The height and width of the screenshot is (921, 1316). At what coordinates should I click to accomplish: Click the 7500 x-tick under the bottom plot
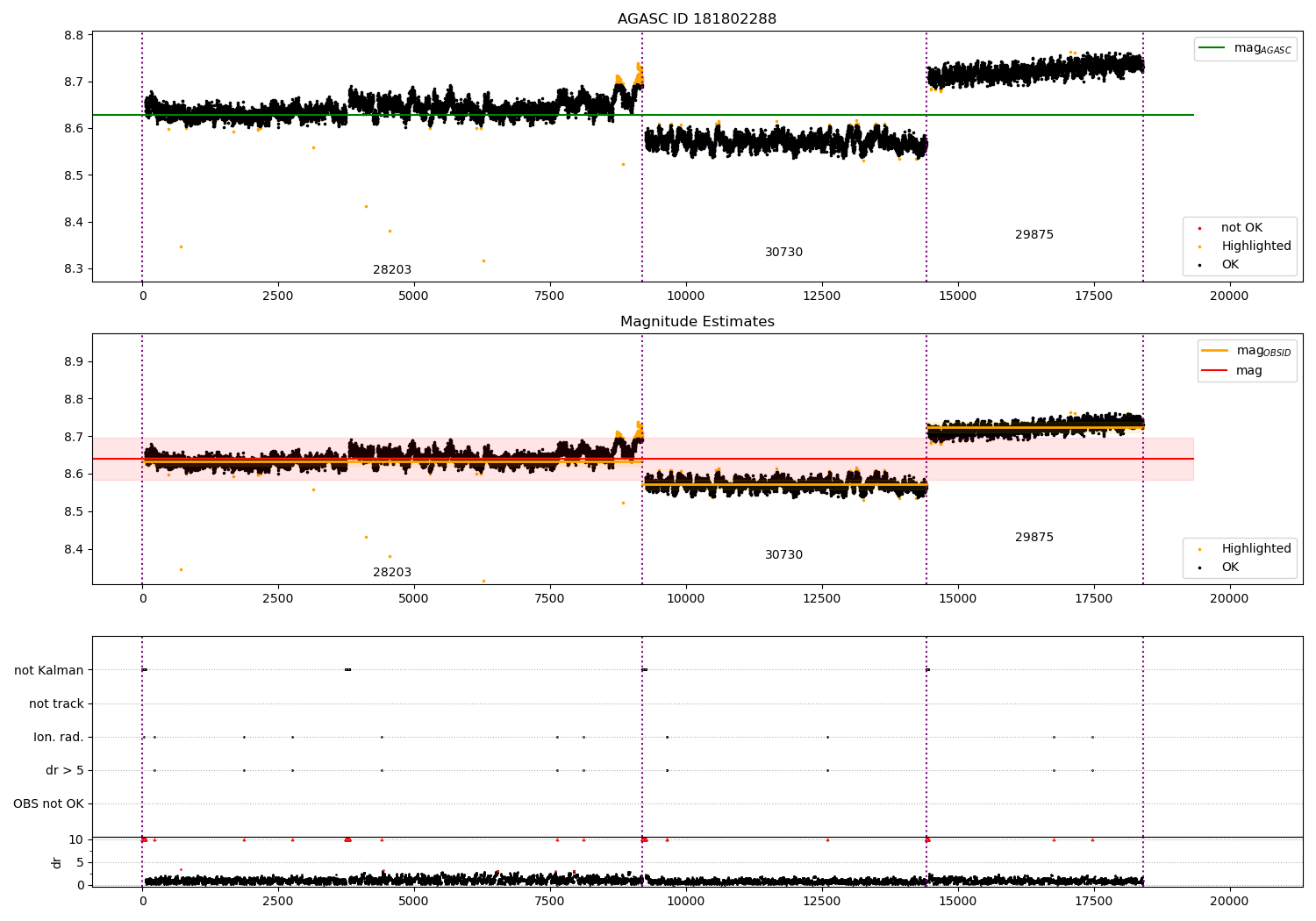tap(550, 902)
